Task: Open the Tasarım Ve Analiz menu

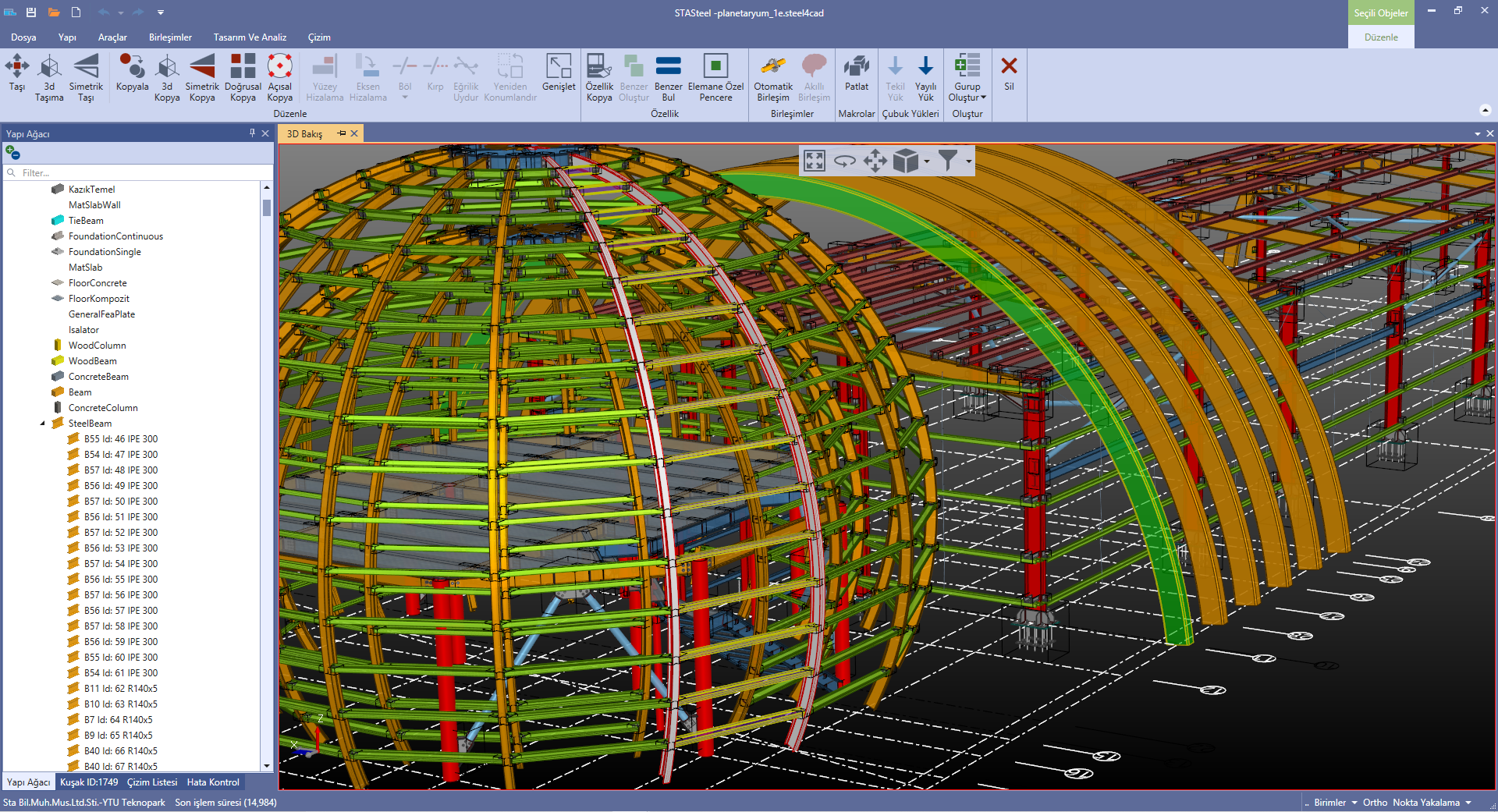Action: tap(250, 37)
